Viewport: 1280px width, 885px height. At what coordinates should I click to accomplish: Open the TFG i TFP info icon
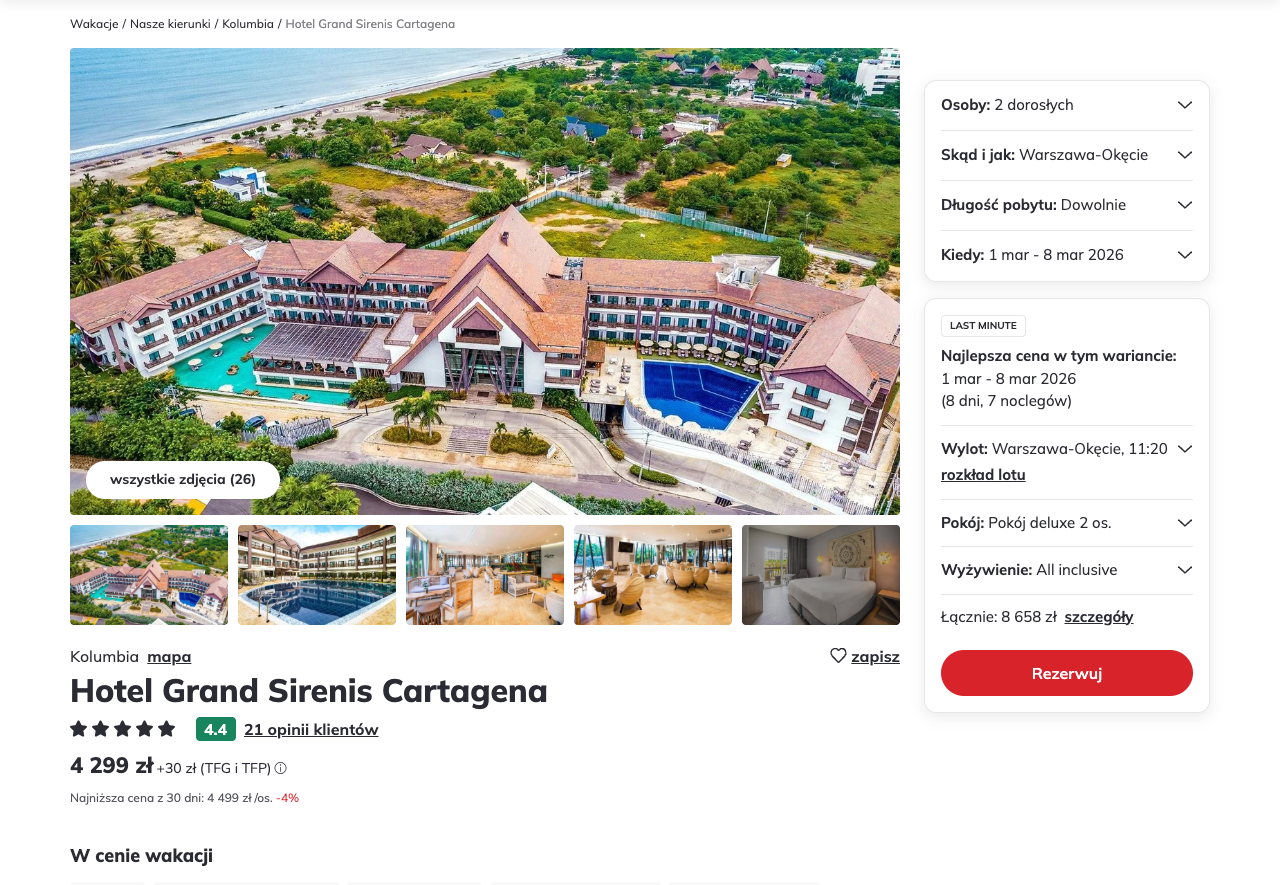[281, 768]
